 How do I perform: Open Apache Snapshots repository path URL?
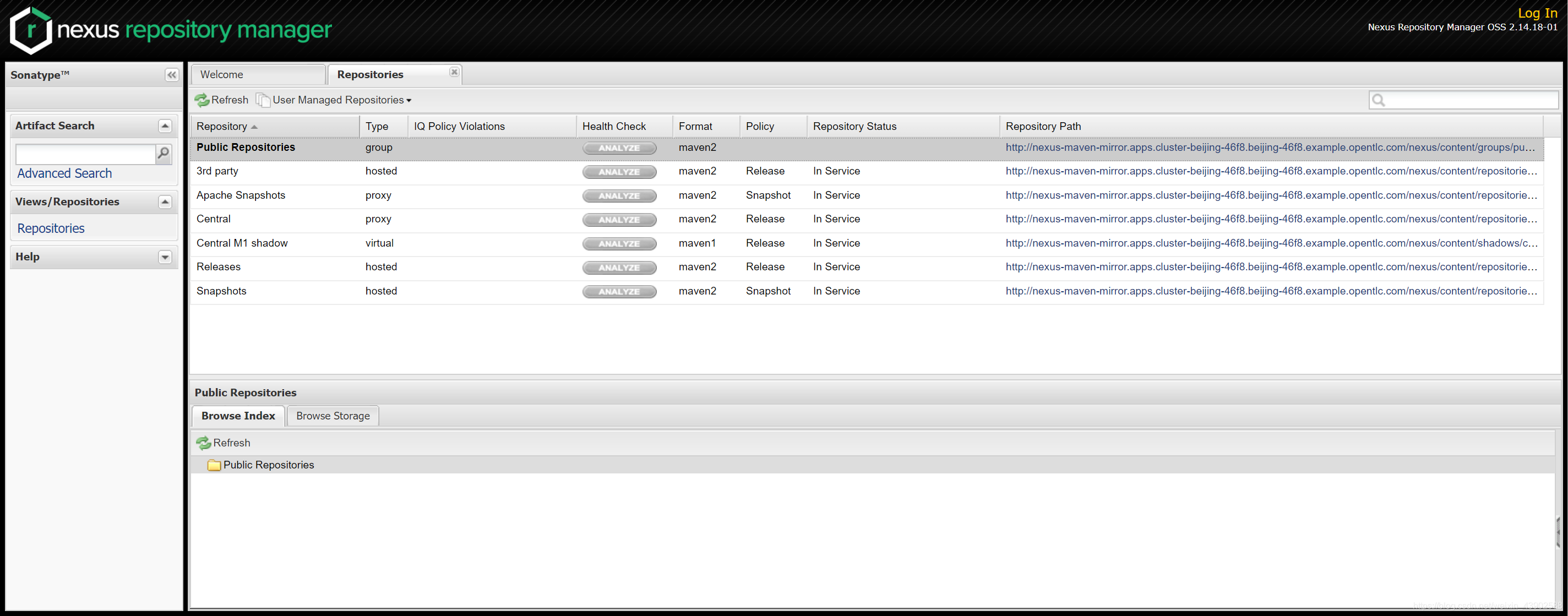point(1271,195)
